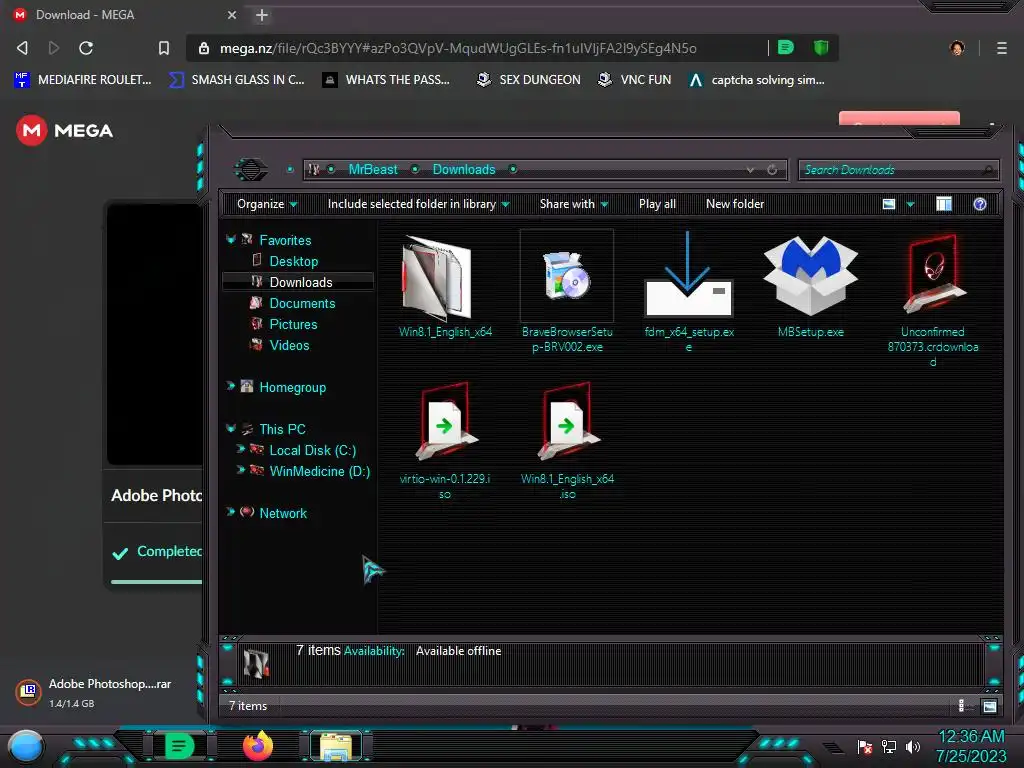This screenshot has height=768, width=1024.
Task: Select fdm_x64_setup.exe installer
Action: (x=689, y=292)
